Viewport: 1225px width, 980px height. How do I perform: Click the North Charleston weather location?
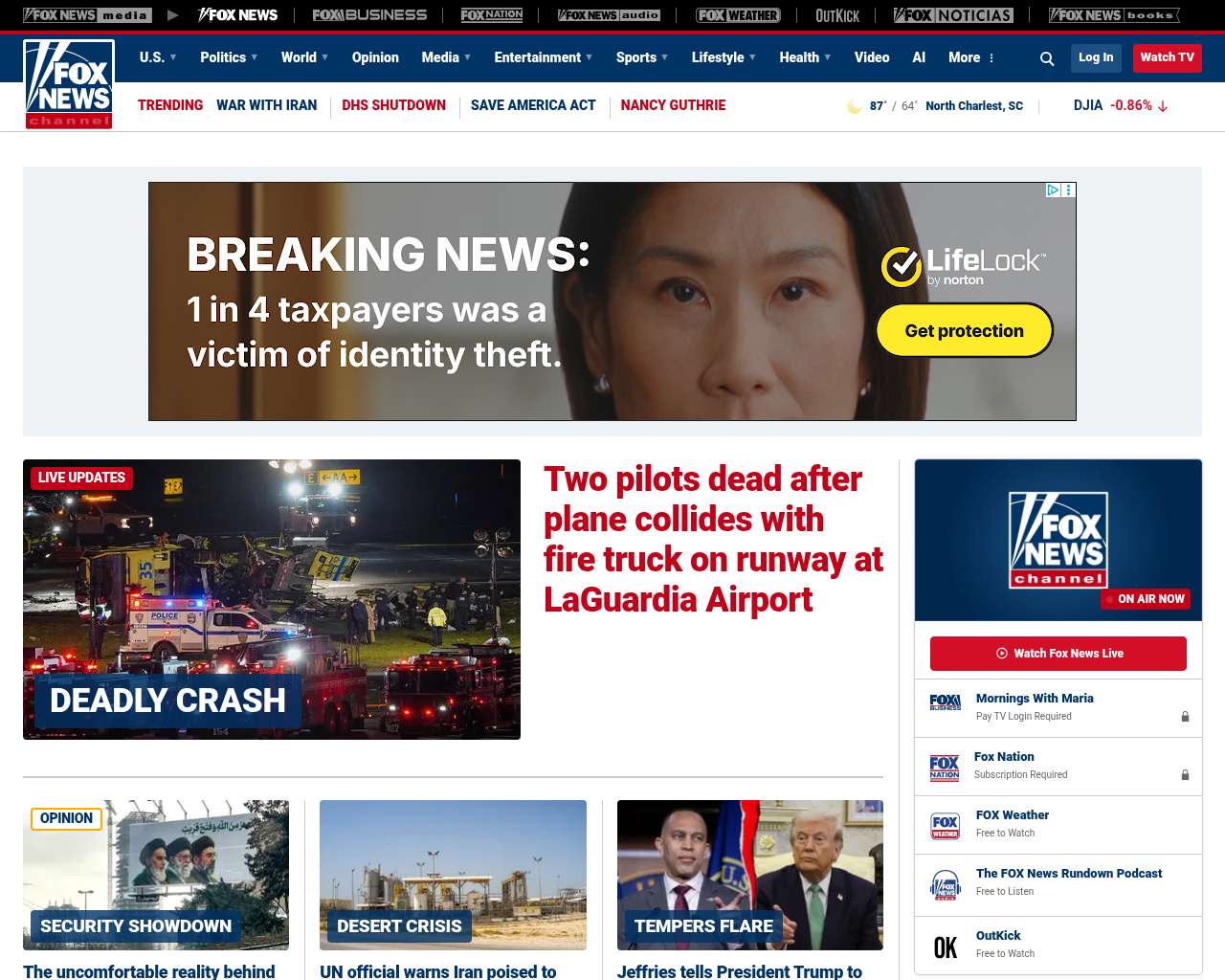coord(974,106)
